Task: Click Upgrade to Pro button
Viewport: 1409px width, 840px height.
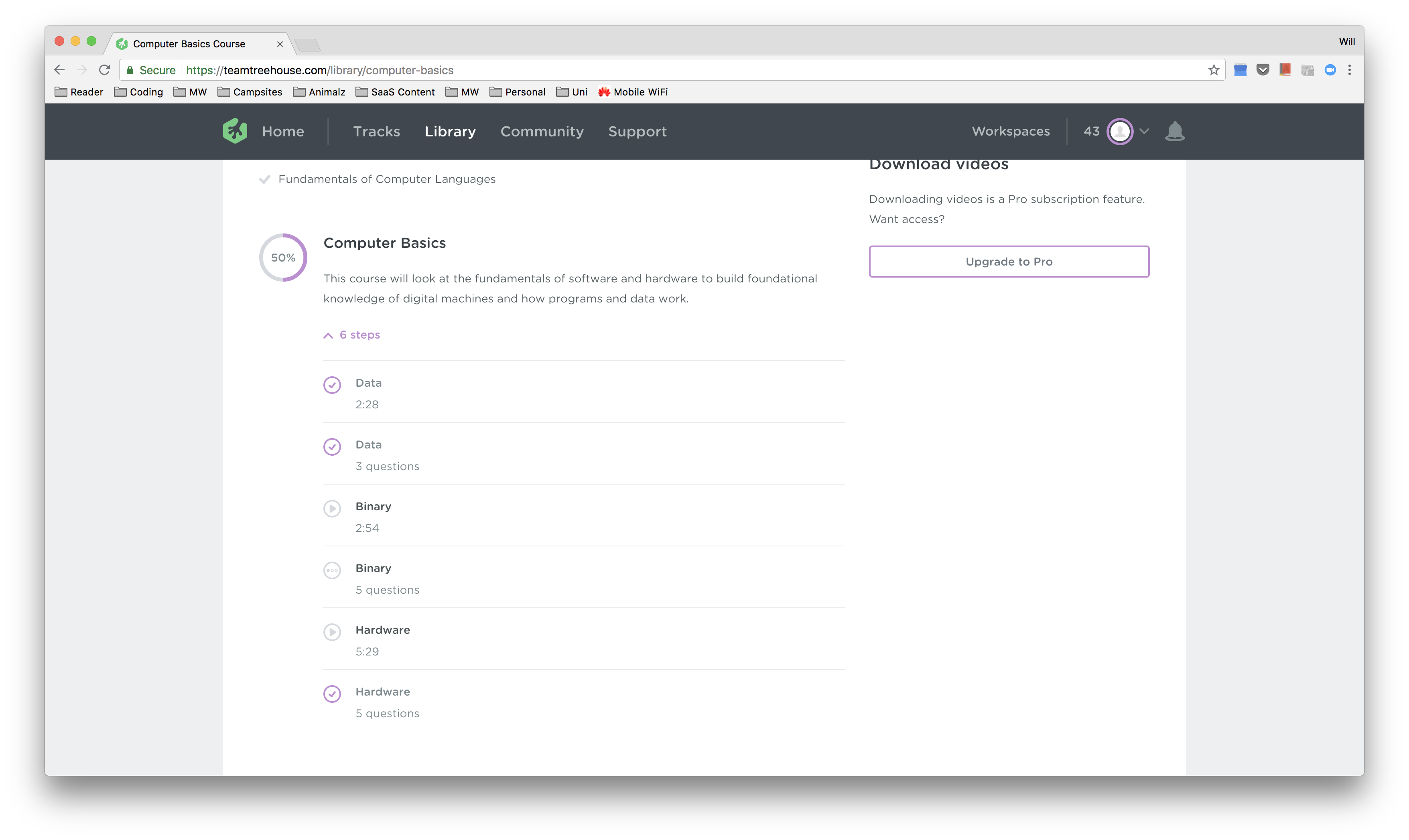Action: (1009, 262)
